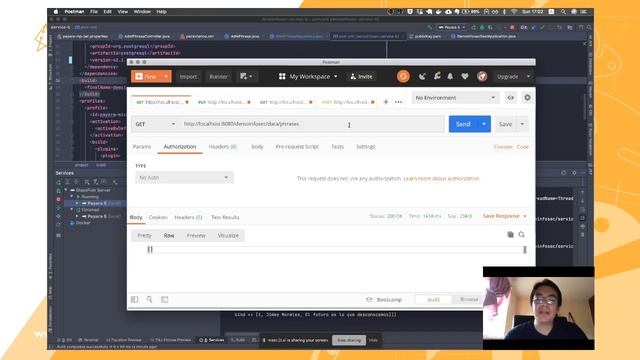This screenshot has height=360, width=640.
Task: Open the manage environments gear icon
Action: pyautogui.click(x=527, y=98)
